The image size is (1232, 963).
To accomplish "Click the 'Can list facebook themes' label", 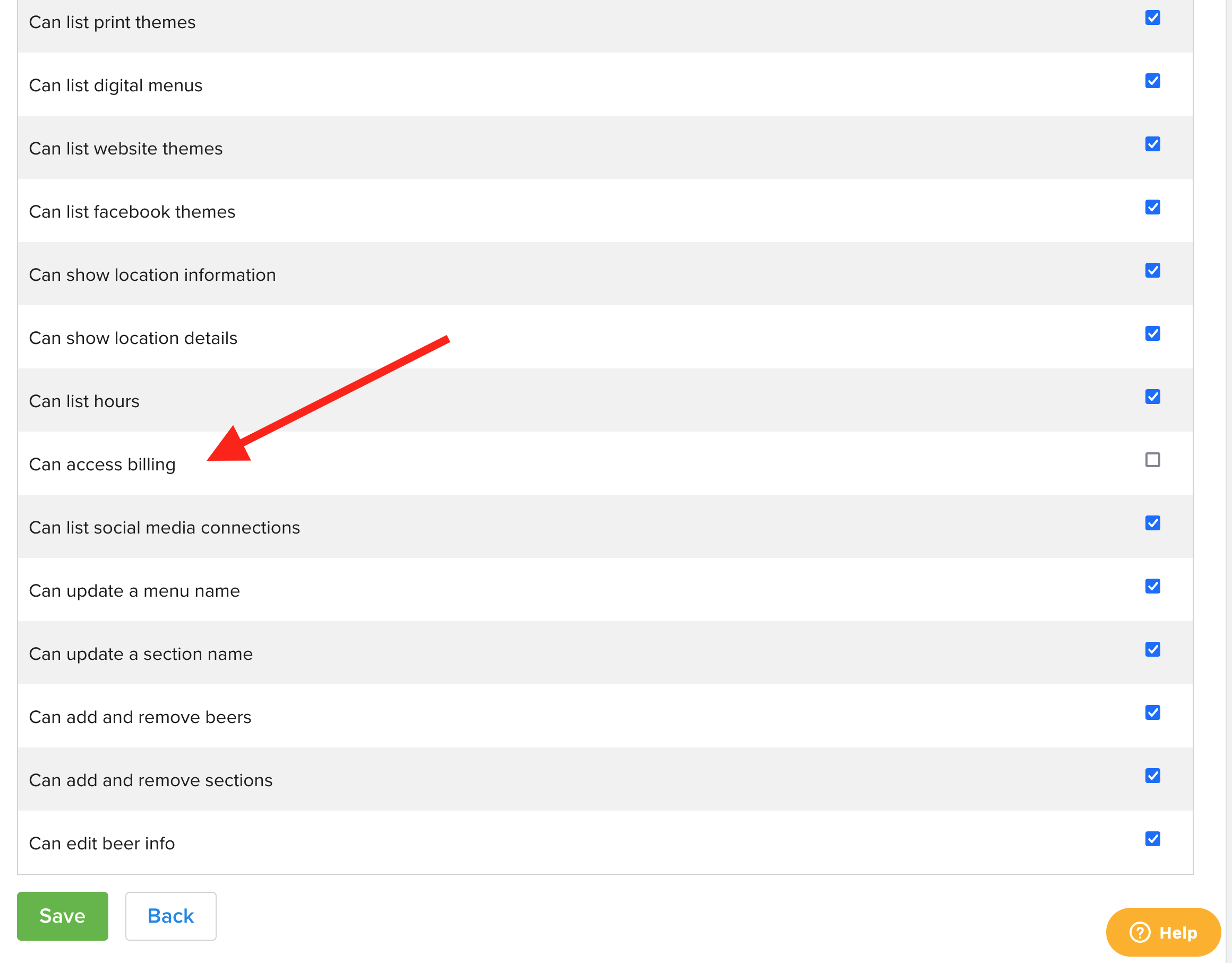I will [132, 211].
